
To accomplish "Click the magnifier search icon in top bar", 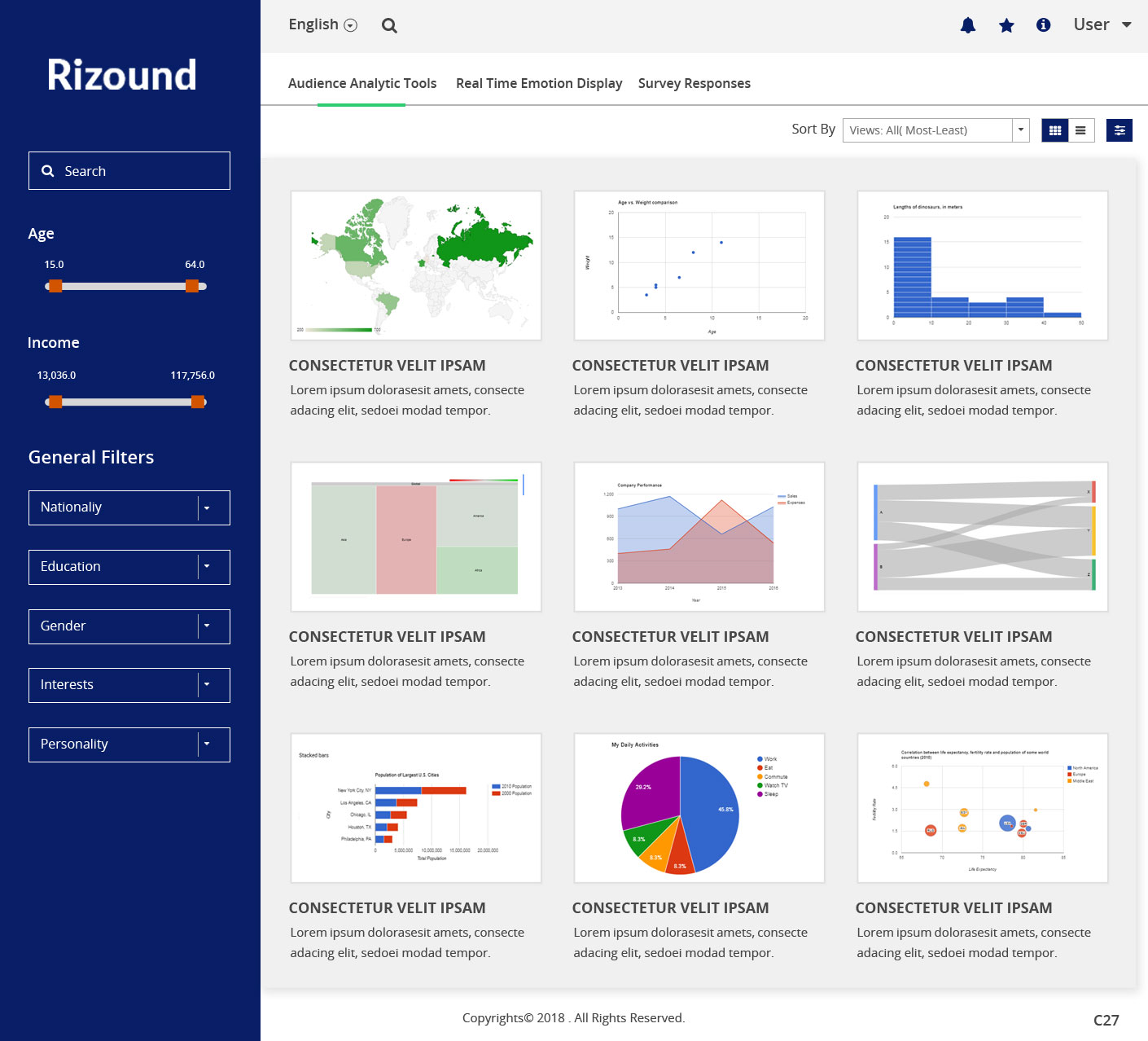I will point(389,25).
